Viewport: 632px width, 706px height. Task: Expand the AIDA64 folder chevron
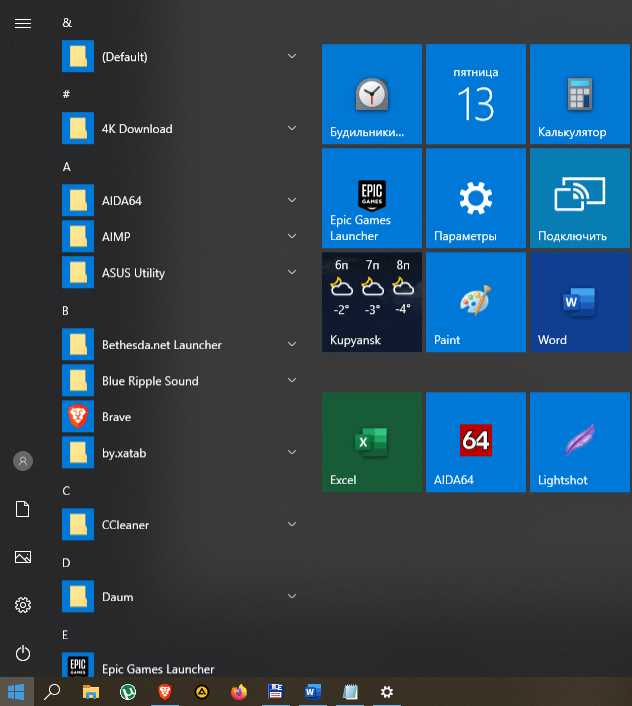292,200
